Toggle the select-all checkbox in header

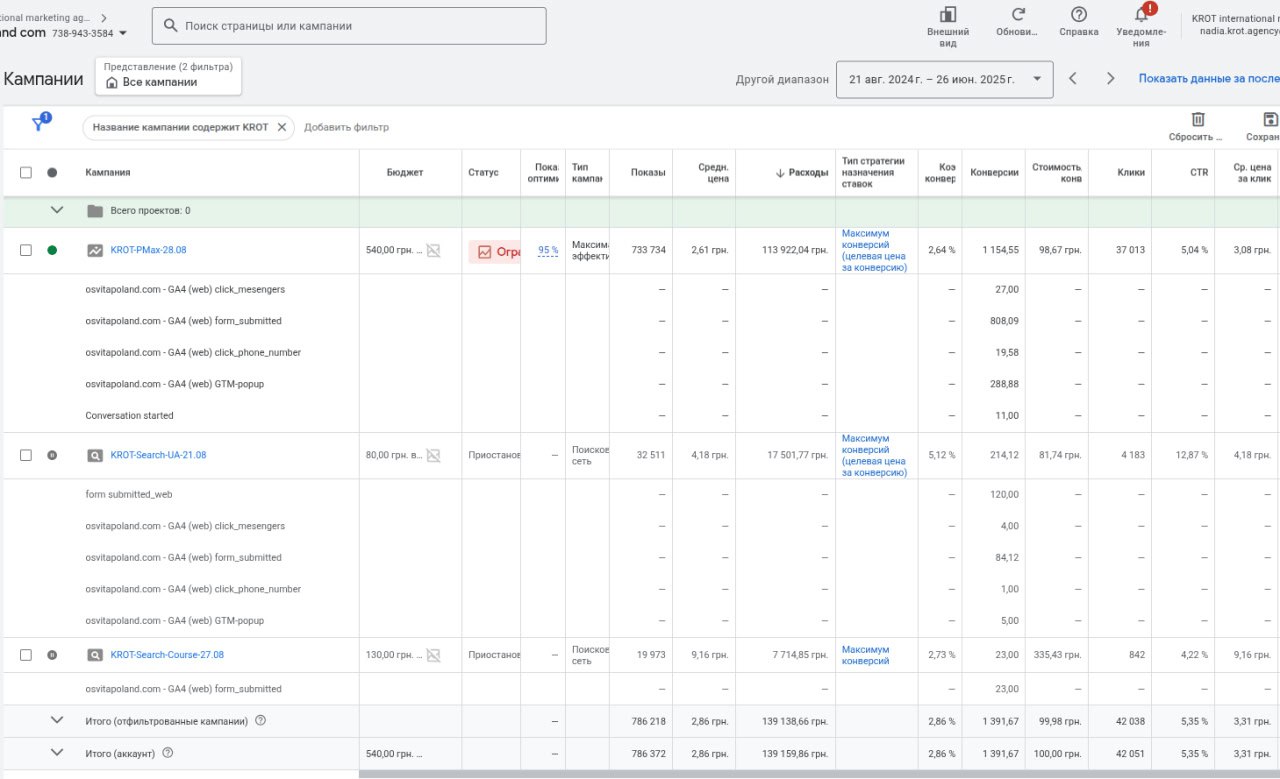(x=26, y=173)
